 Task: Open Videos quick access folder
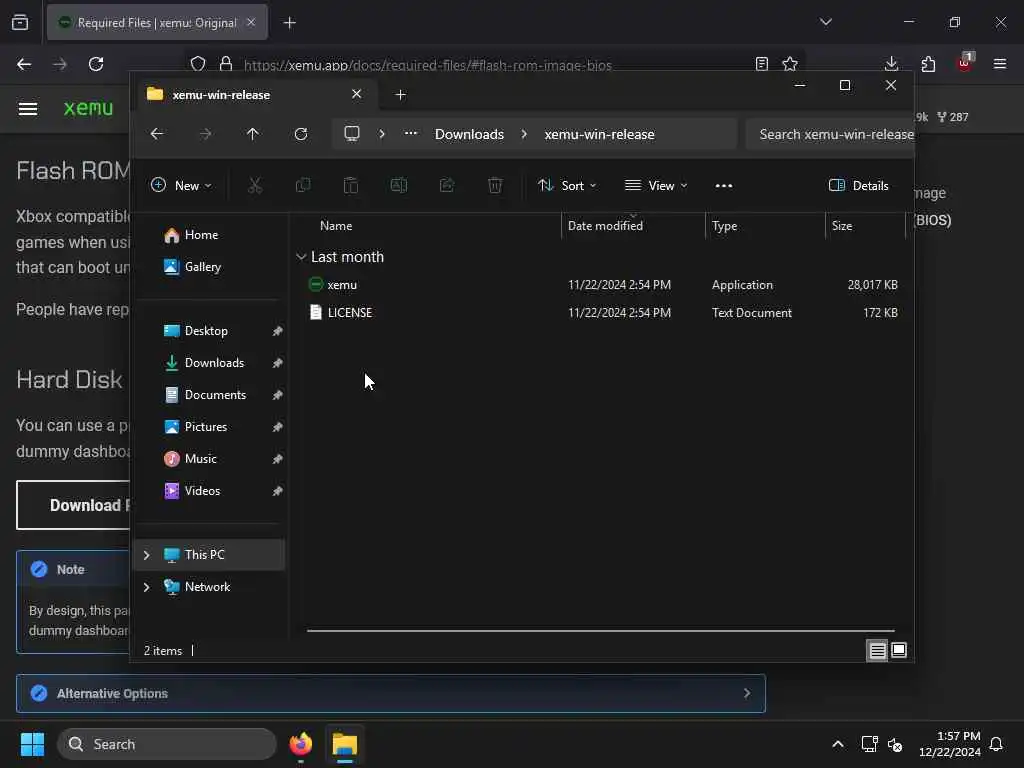(209, 491)
